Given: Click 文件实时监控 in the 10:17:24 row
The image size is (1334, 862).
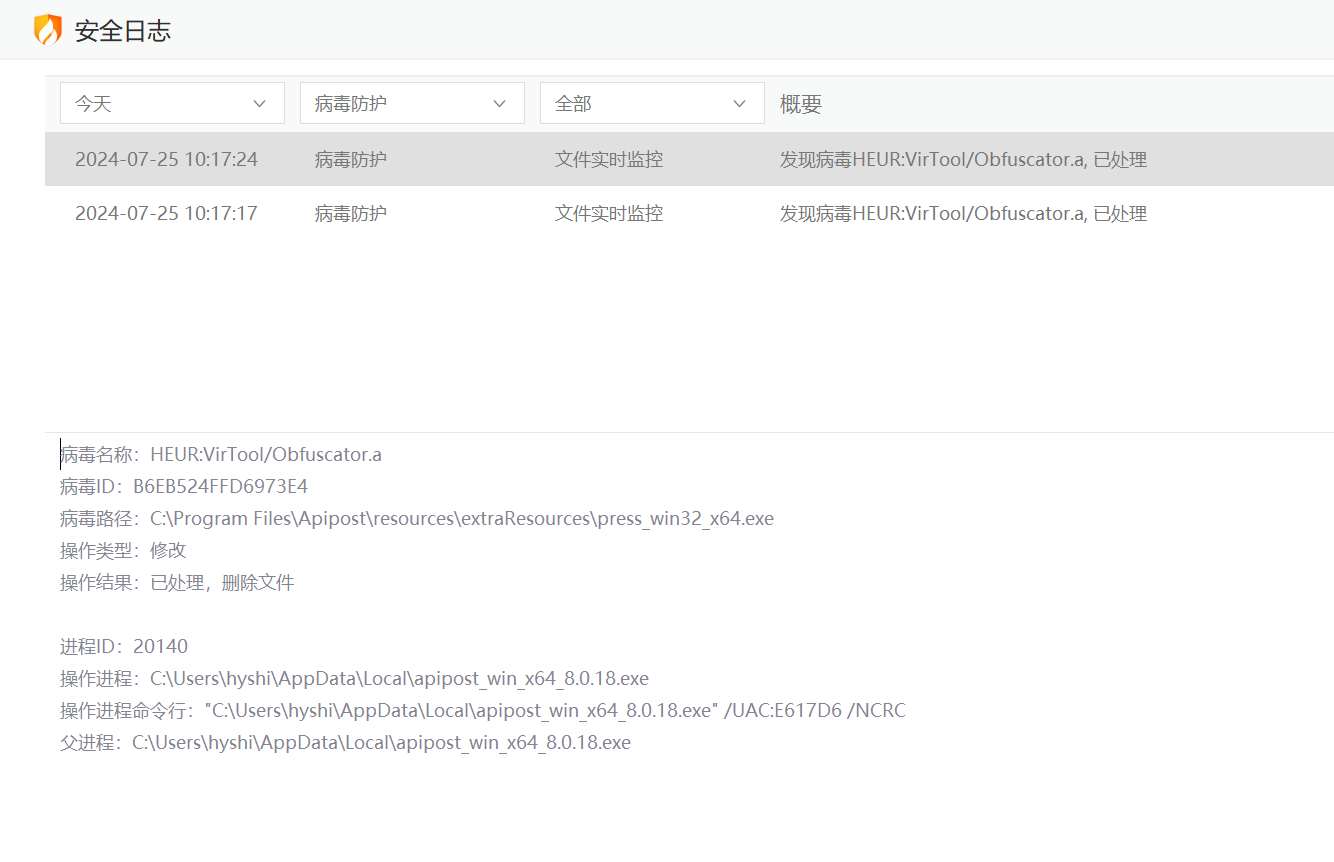Looking at the screenshot, I should pyautogui.click(x=609, y=159).
